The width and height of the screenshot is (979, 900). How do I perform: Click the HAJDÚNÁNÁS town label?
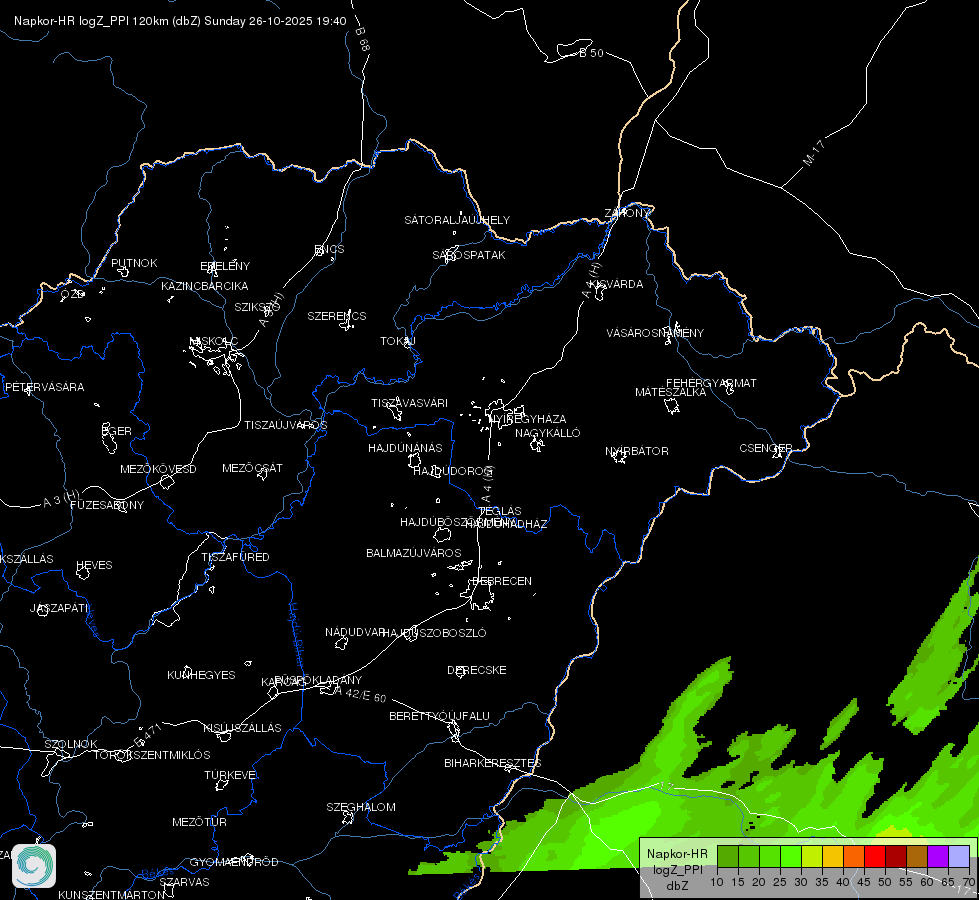point(405,448)
